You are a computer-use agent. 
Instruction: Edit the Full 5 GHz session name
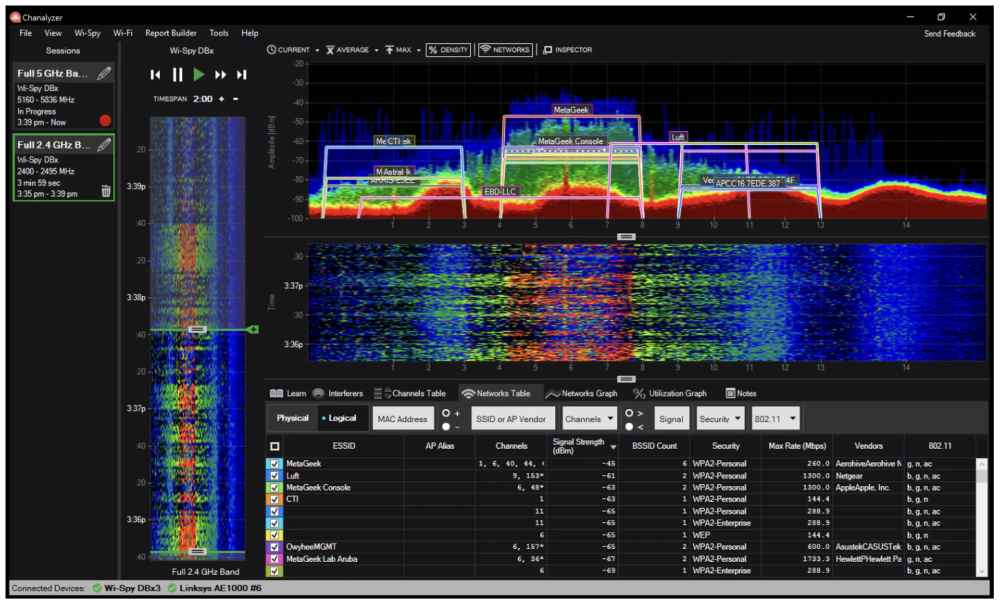104,74
